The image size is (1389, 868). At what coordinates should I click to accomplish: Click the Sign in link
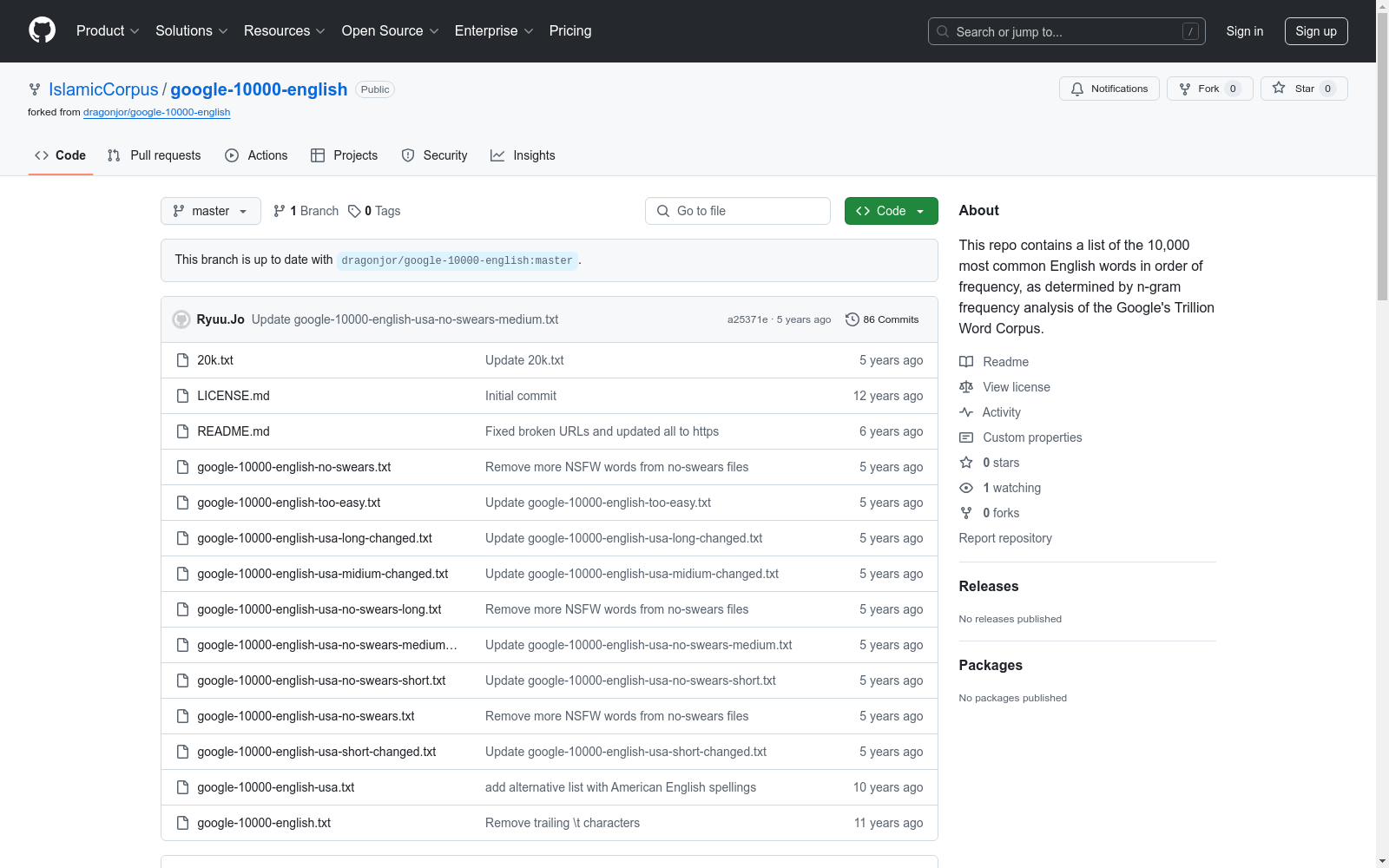(x=1245, y=31)
